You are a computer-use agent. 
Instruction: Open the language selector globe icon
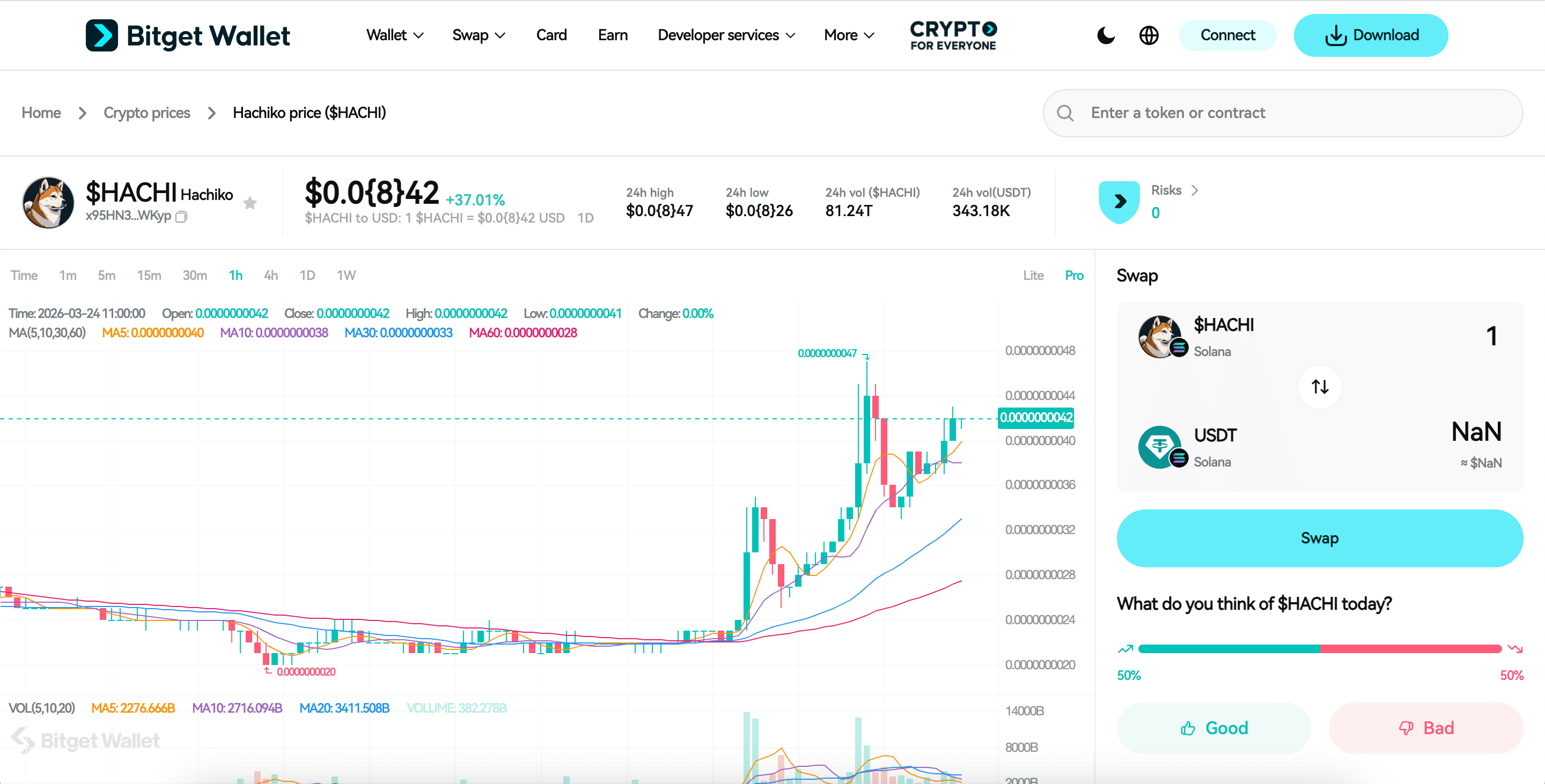(x=1149, y=35)
